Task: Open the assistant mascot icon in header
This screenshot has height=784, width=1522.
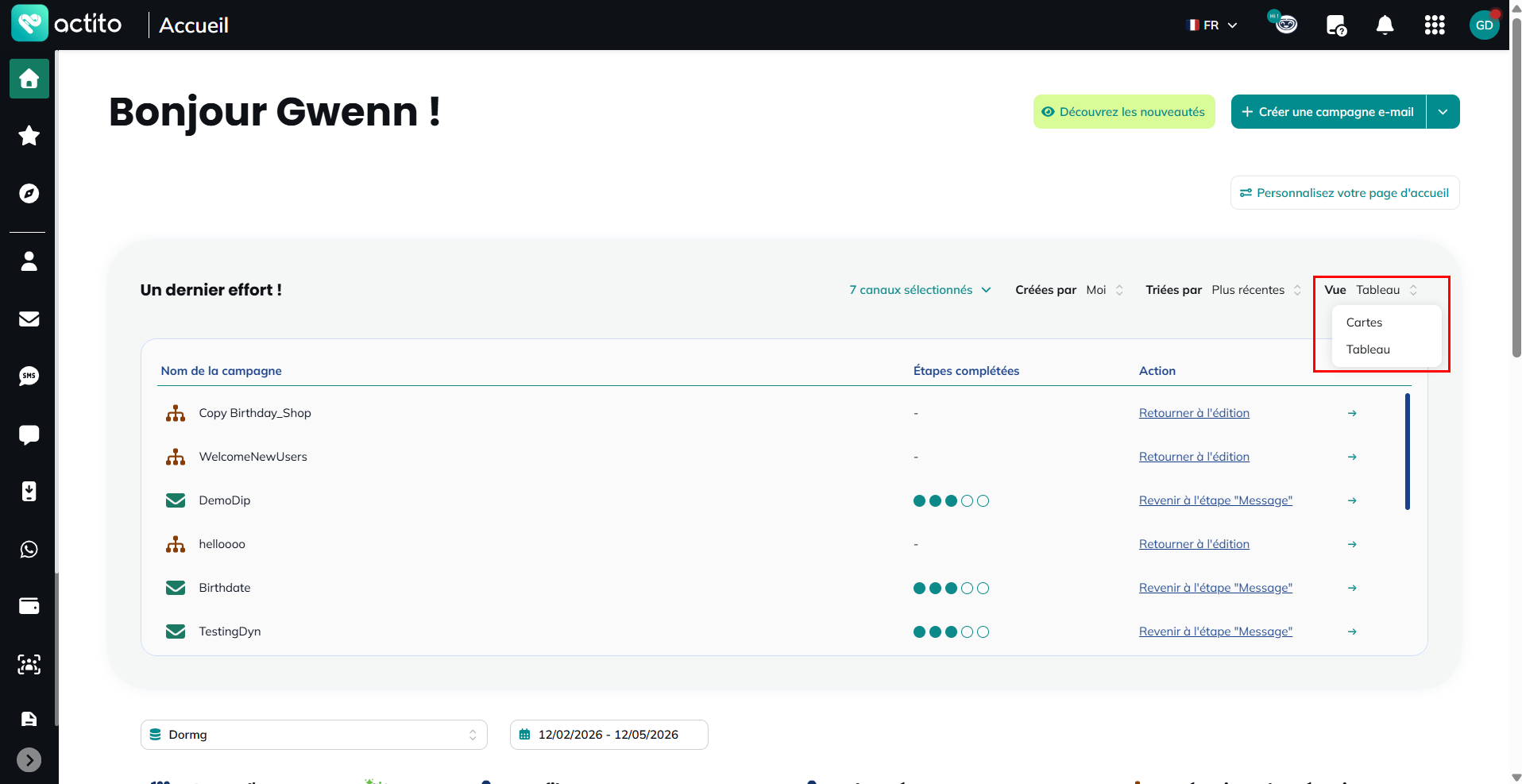Action: pyautogui.click(x=1283, y=23)
